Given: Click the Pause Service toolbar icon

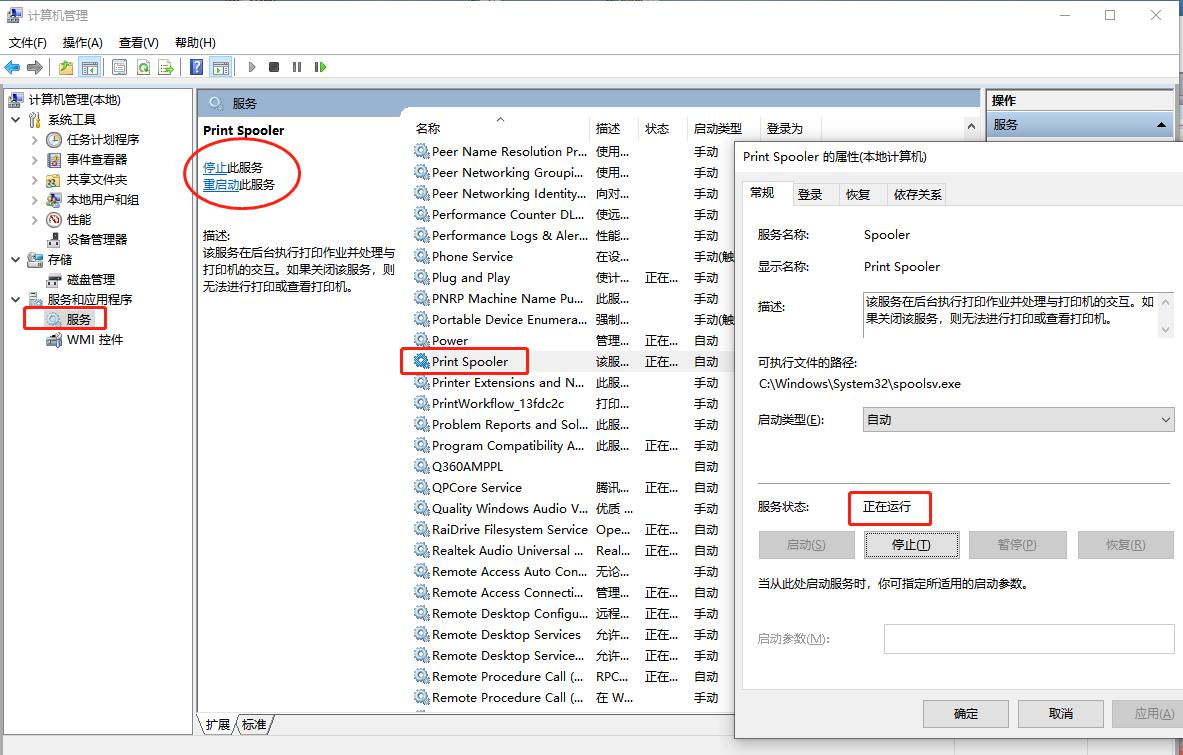Looking at the screenshot, I should click(295, 67).
